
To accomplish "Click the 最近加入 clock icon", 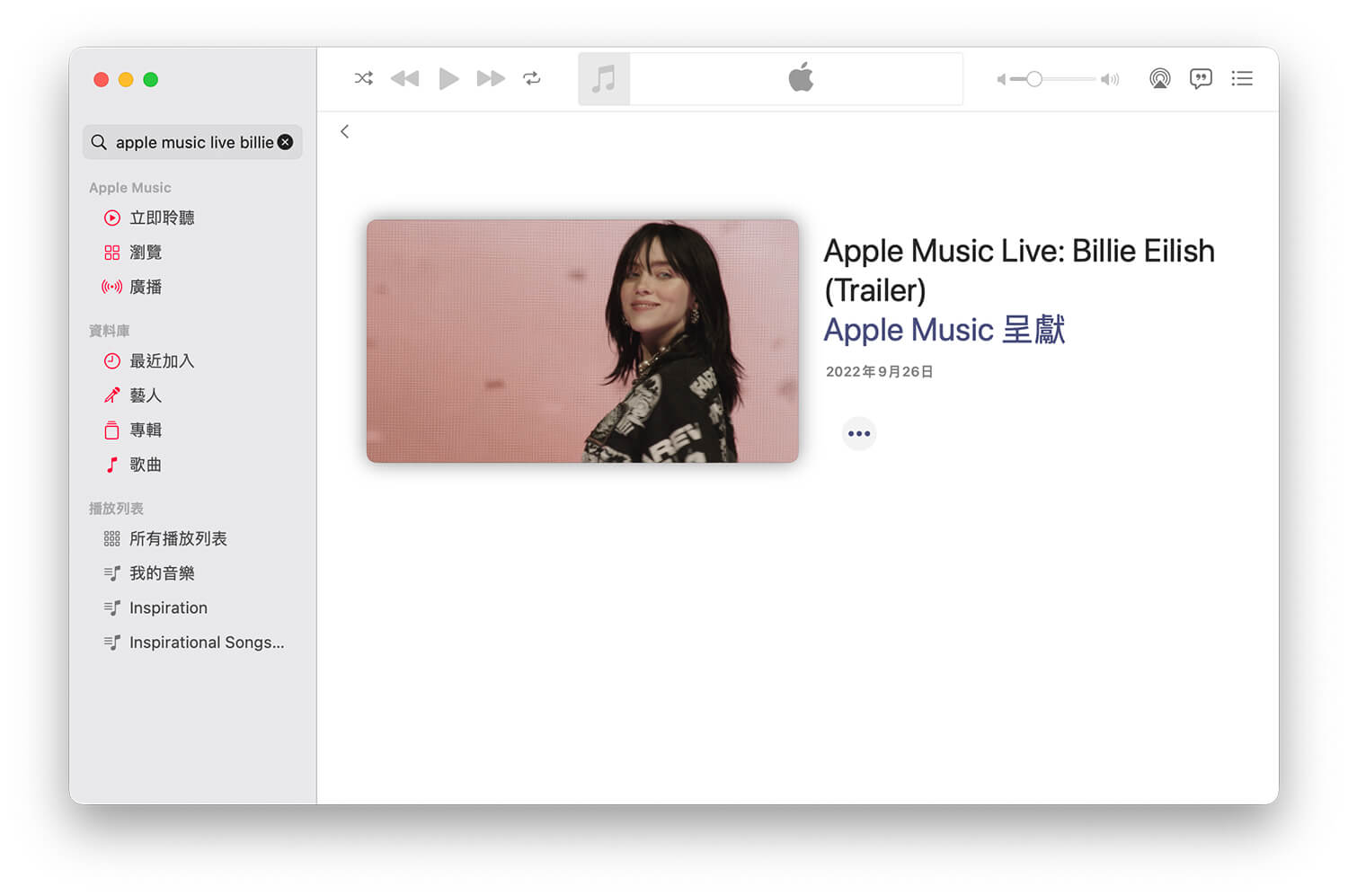I will pos(111,360).
